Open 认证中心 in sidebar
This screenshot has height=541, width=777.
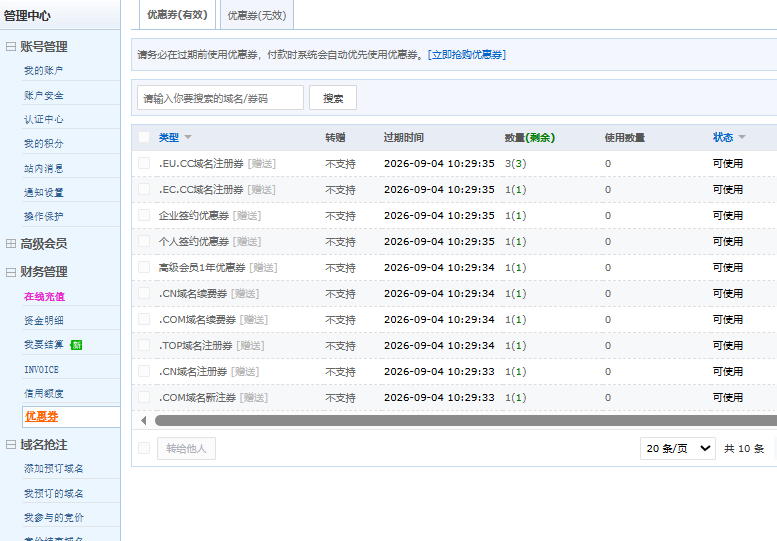(44, 119)
